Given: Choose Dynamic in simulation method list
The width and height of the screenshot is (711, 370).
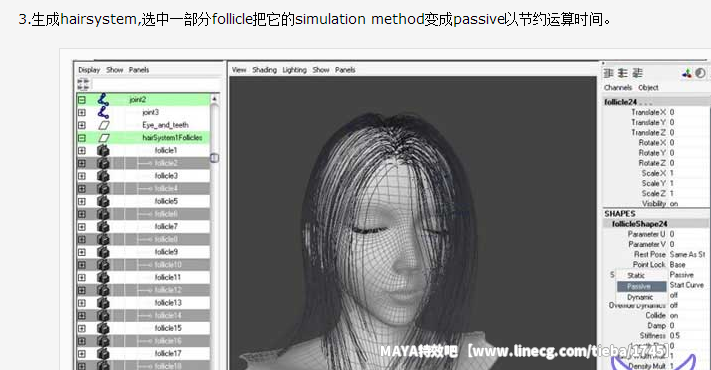Looking at the screenshot, I should 640,297.
